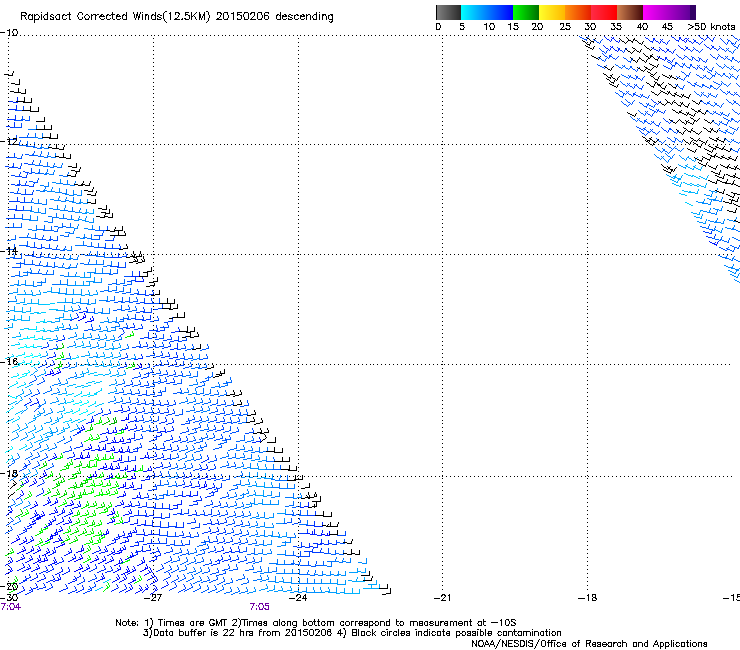Image resolution: width=740 pixels, height=650 pixels.
Task: Click the '25' legend tick label
Action: coord(565,27)
